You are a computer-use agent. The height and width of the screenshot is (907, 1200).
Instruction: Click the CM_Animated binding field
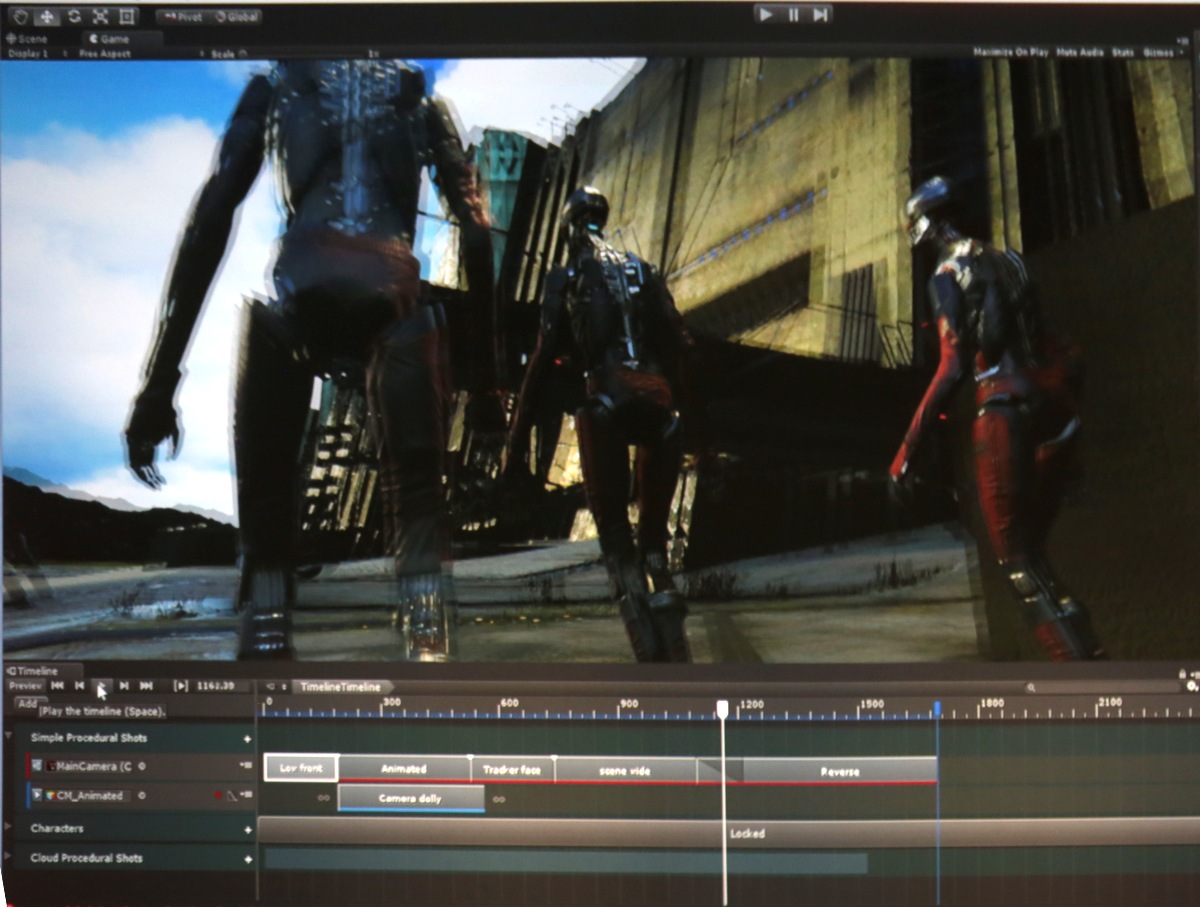pyautogui.click(x=89, y=796)
